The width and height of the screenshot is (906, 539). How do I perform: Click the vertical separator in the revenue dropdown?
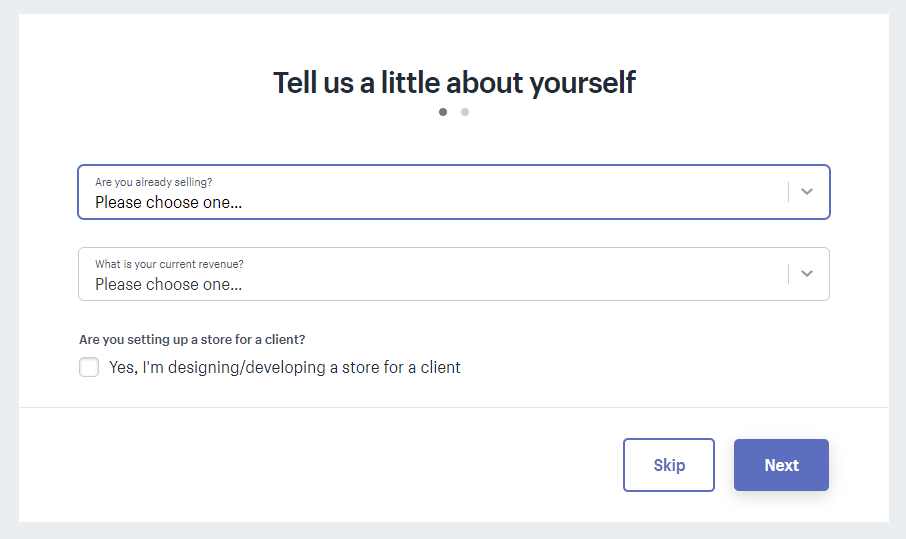point(788,274)
